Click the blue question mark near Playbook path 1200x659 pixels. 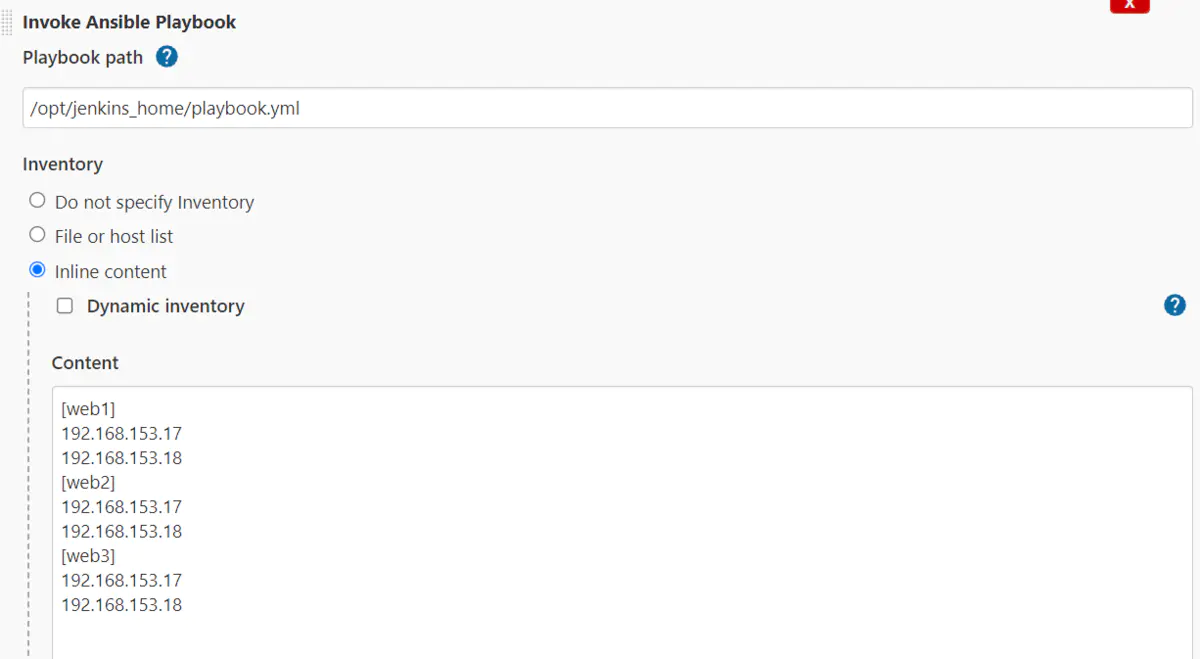tap(166, 57)
